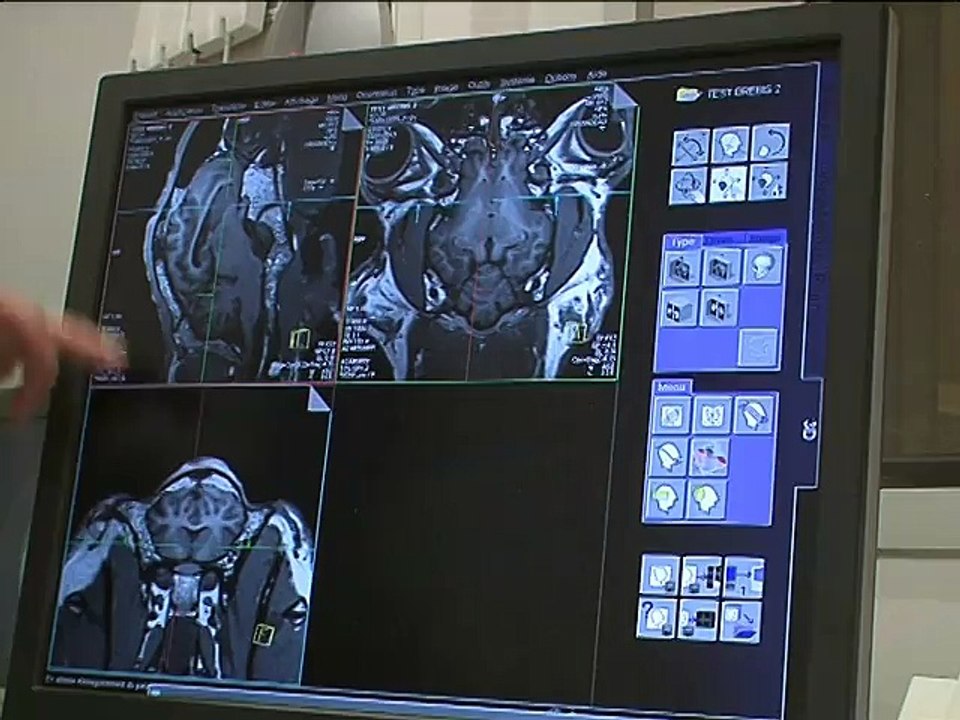Expand dog-ear corner of the sagittal viewport
Viewport: 960px width, 720px height.
tap(353, 118)
